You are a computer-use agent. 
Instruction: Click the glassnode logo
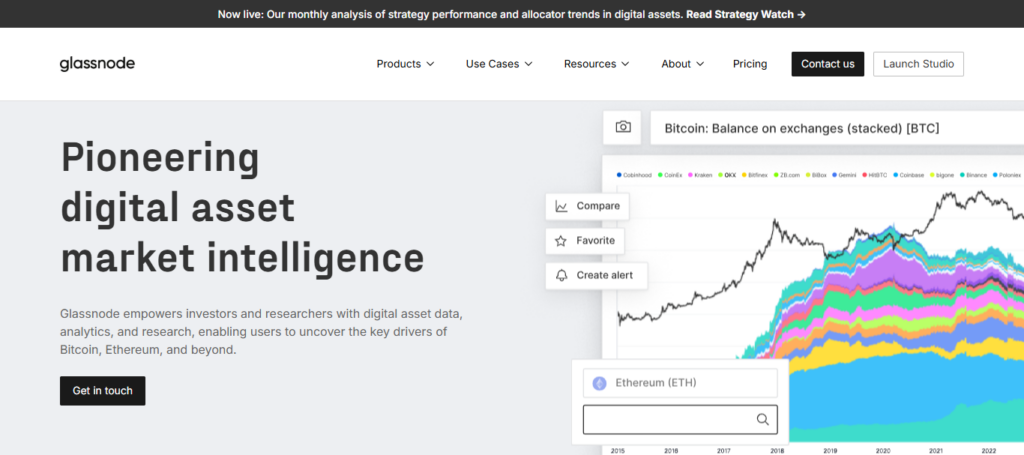[x=97, y=64]
